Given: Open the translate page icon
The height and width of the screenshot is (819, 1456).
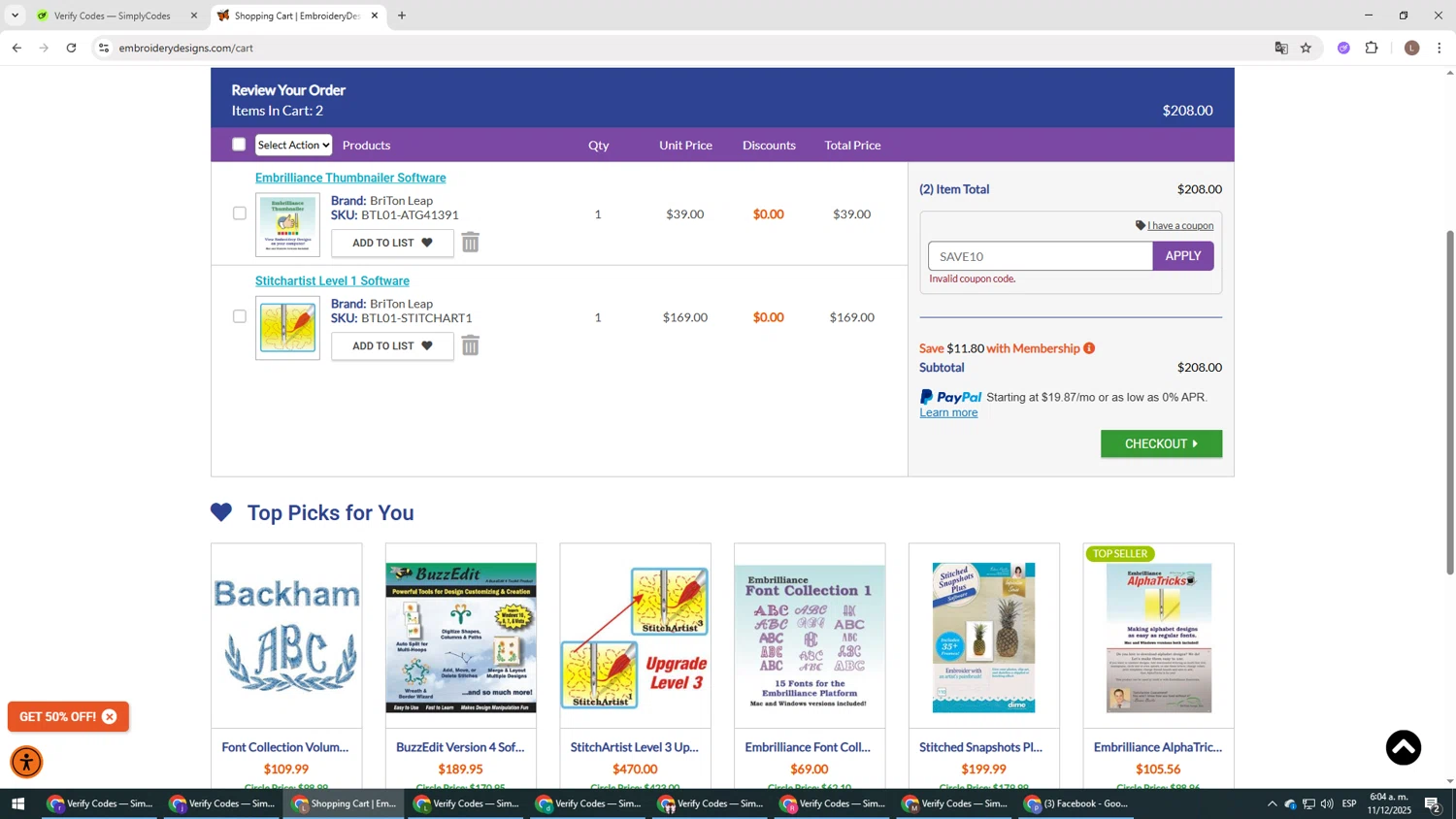Looking at the screenshot, I should tap(1281, 48).
